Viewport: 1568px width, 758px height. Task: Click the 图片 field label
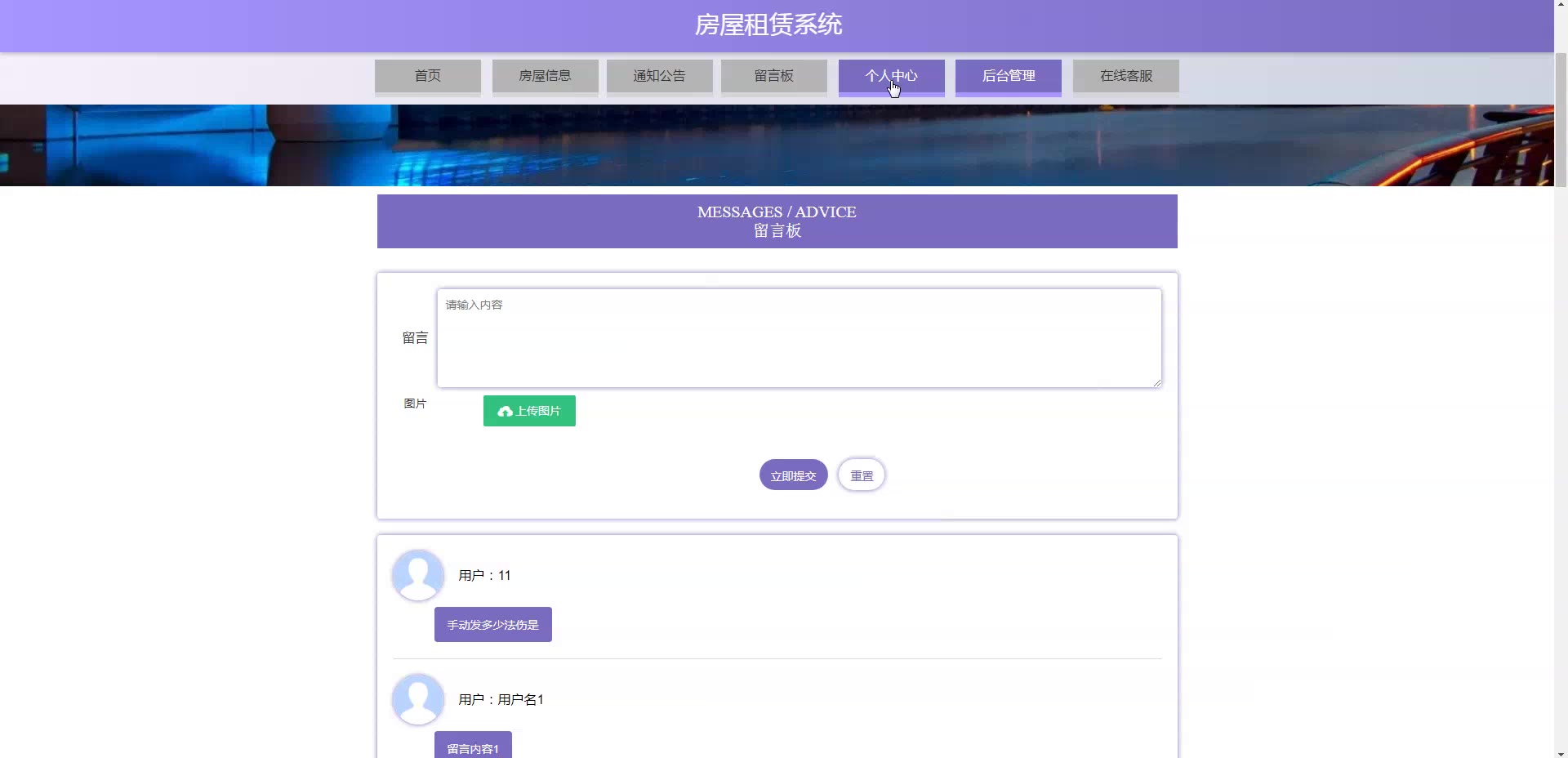click(x=415, y=404)
